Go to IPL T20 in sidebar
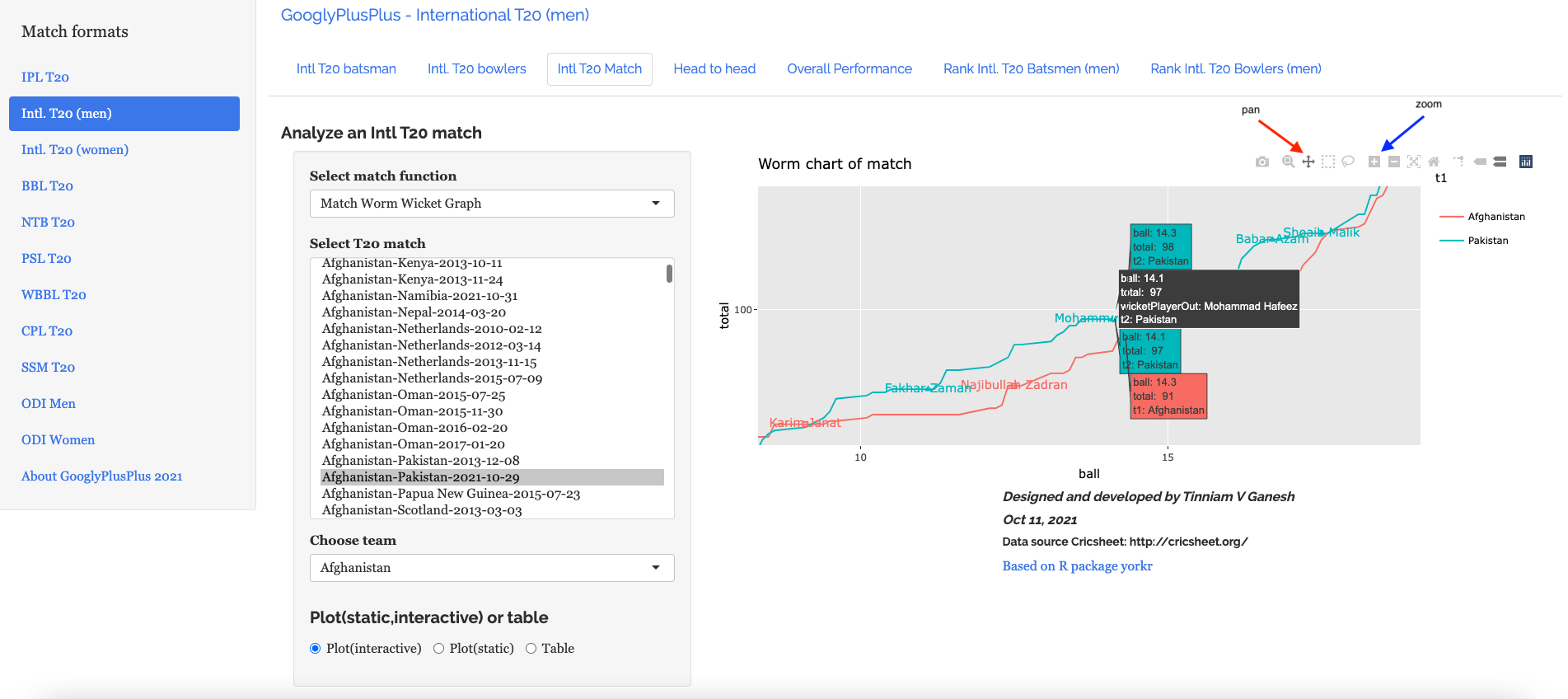Viewport: 1568px width, 699px height. point(45,77)
